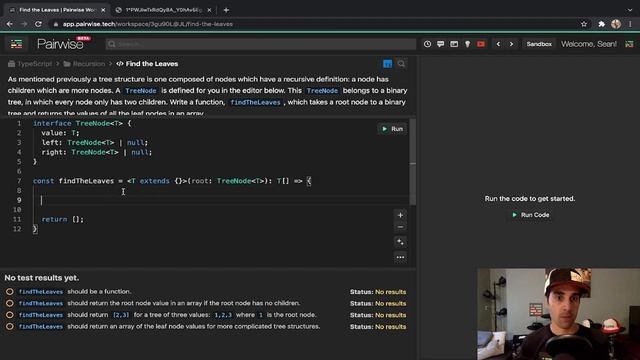Open the editor more options ellipsis
The width and height of the screenshot is (640, 360).
[x=400, y=257]
